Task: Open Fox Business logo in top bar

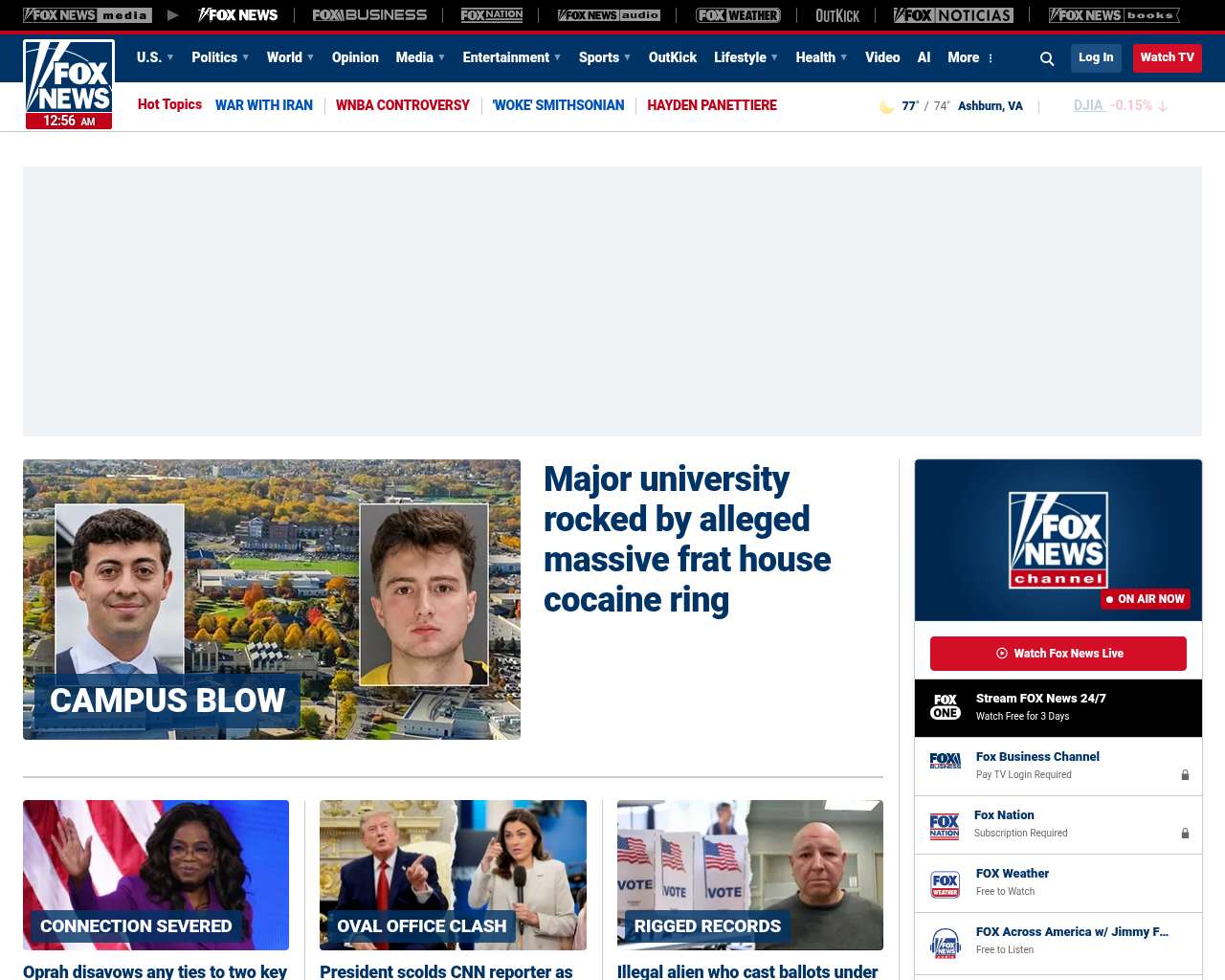Action: coord(369,15)
